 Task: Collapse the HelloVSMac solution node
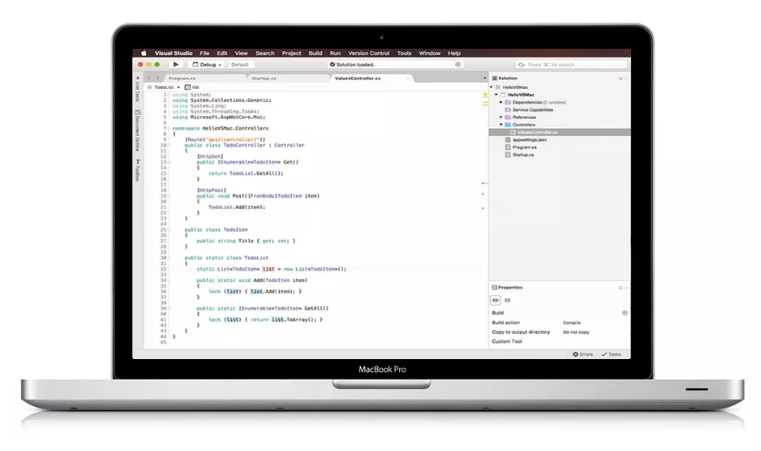pos(491,87)
